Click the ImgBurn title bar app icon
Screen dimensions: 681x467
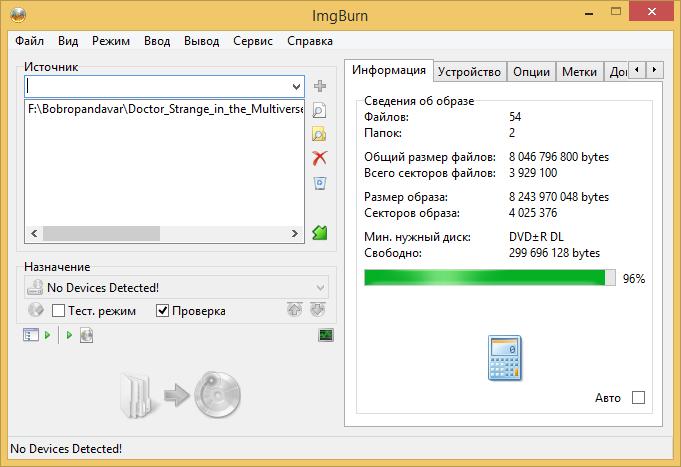tap(18, 15)
